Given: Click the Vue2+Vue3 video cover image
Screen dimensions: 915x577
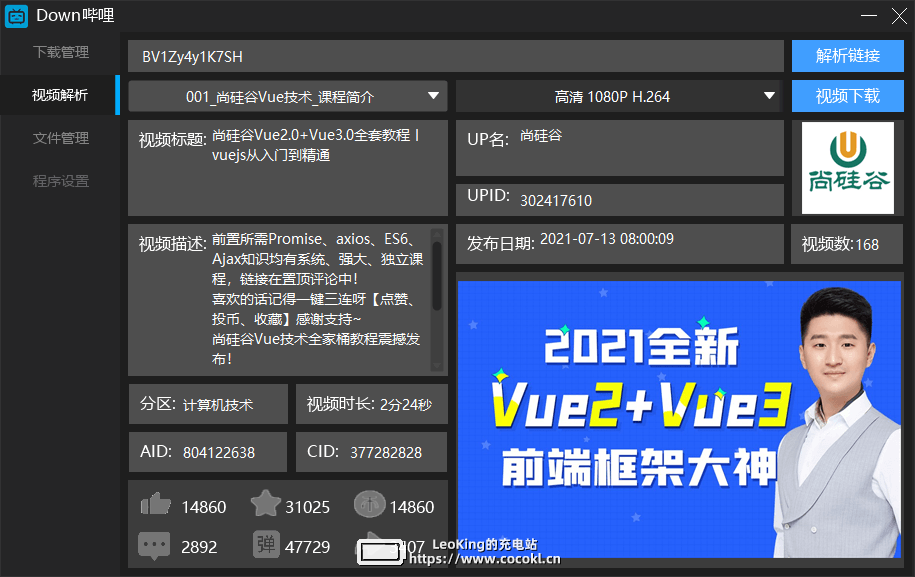Looking at the screenshot, I should [679, 419].
